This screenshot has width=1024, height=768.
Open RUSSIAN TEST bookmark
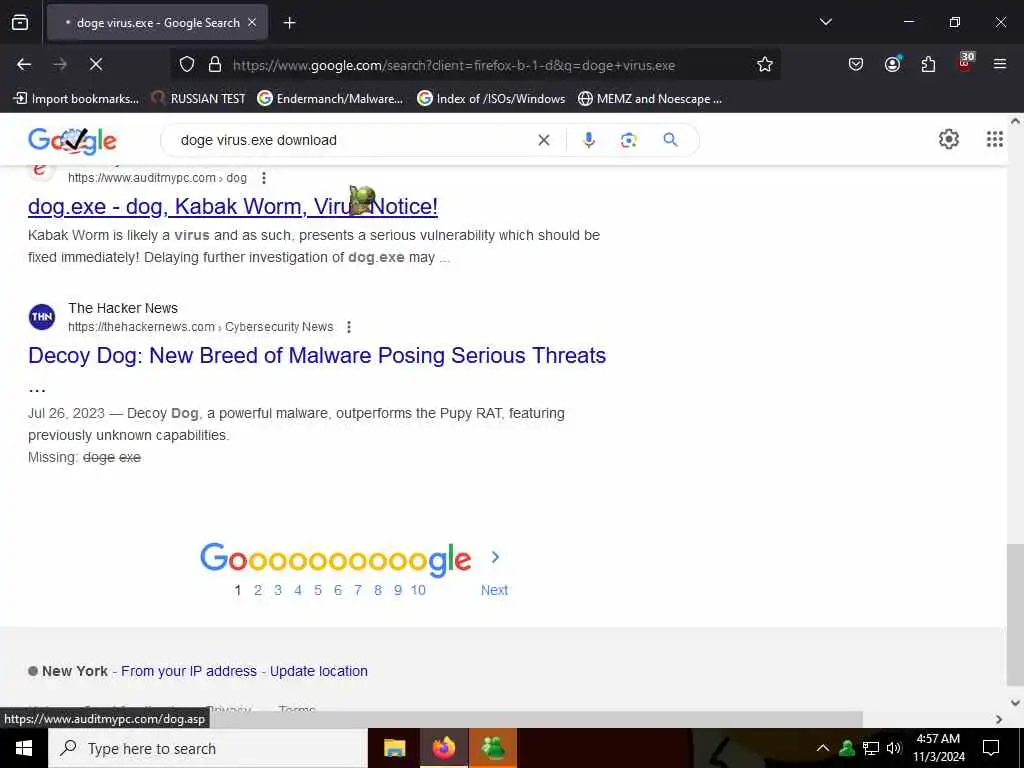[x=199, y=99]
